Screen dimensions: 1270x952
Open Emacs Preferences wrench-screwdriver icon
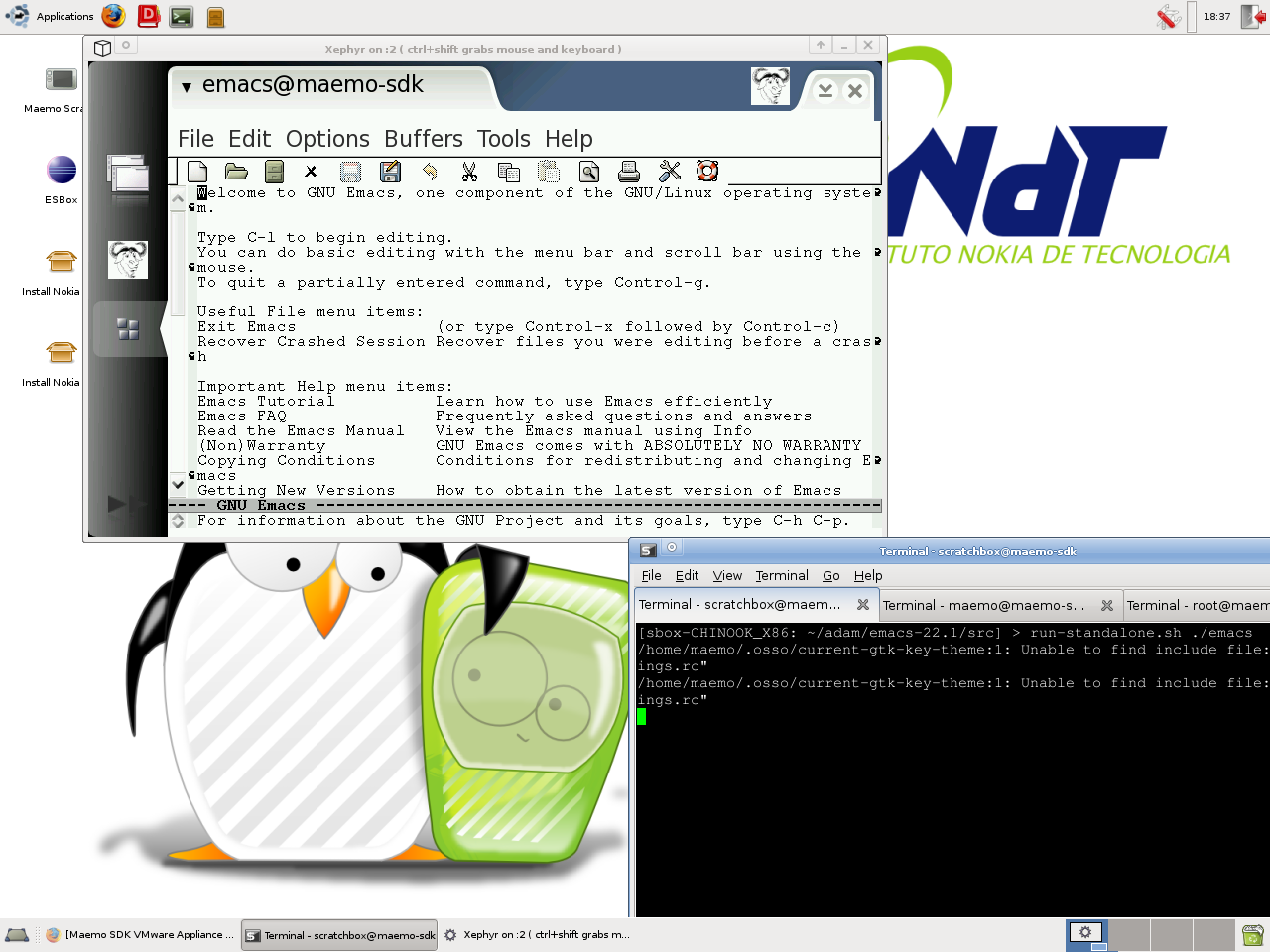[x=670, y=172]
